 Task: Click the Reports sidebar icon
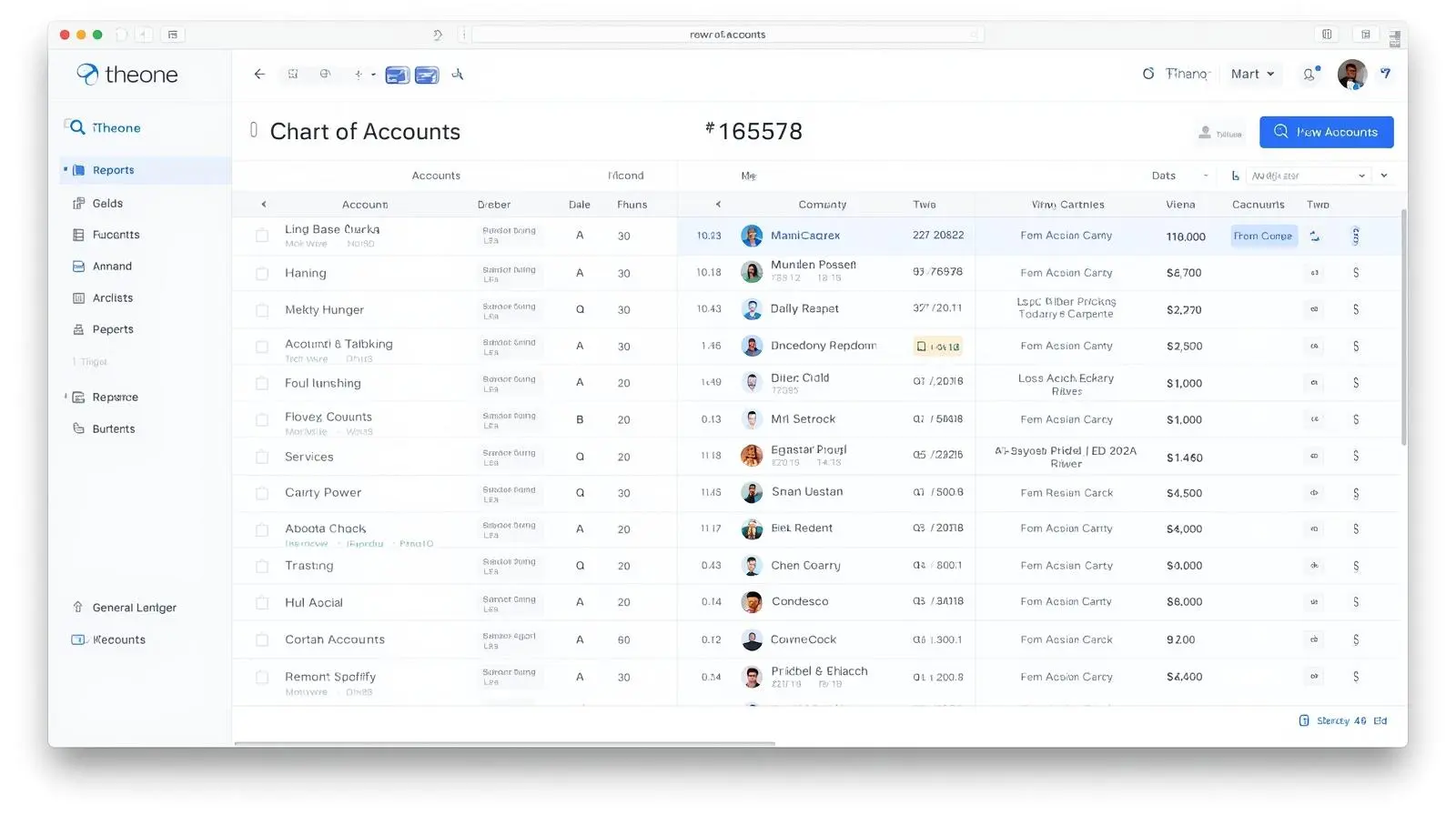79,170
